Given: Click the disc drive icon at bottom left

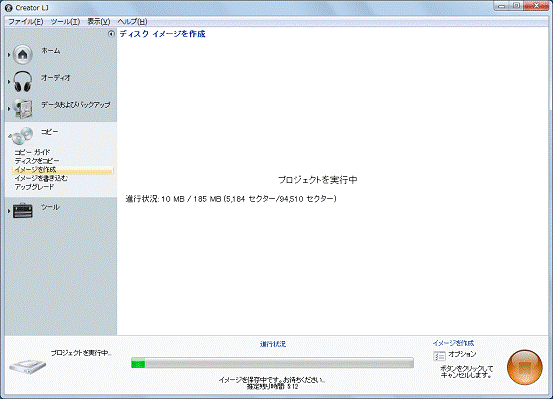Looking at the screenshot, I should 28,367.
